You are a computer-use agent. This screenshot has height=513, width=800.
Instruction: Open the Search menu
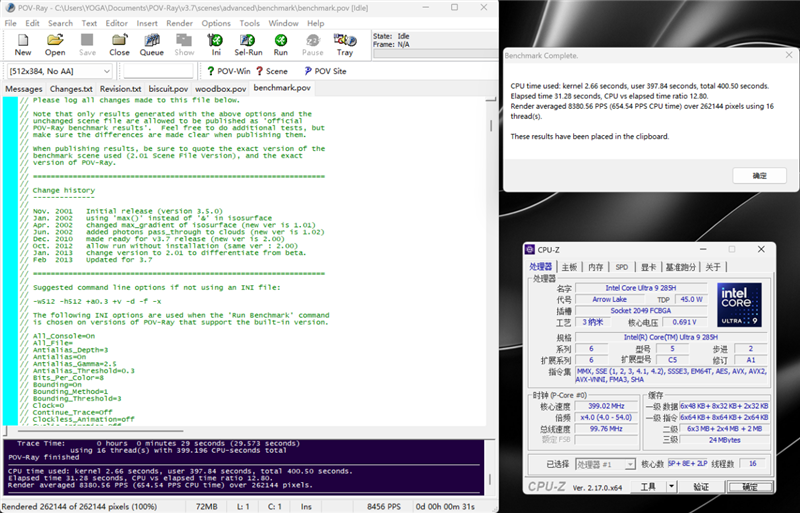(x=60, y=23)
